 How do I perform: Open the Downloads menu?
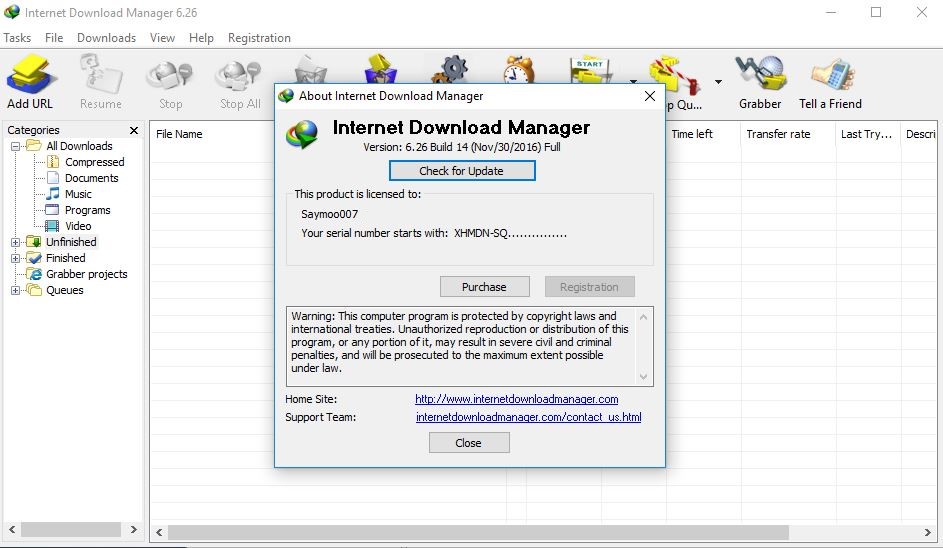[x=106, y=38]
